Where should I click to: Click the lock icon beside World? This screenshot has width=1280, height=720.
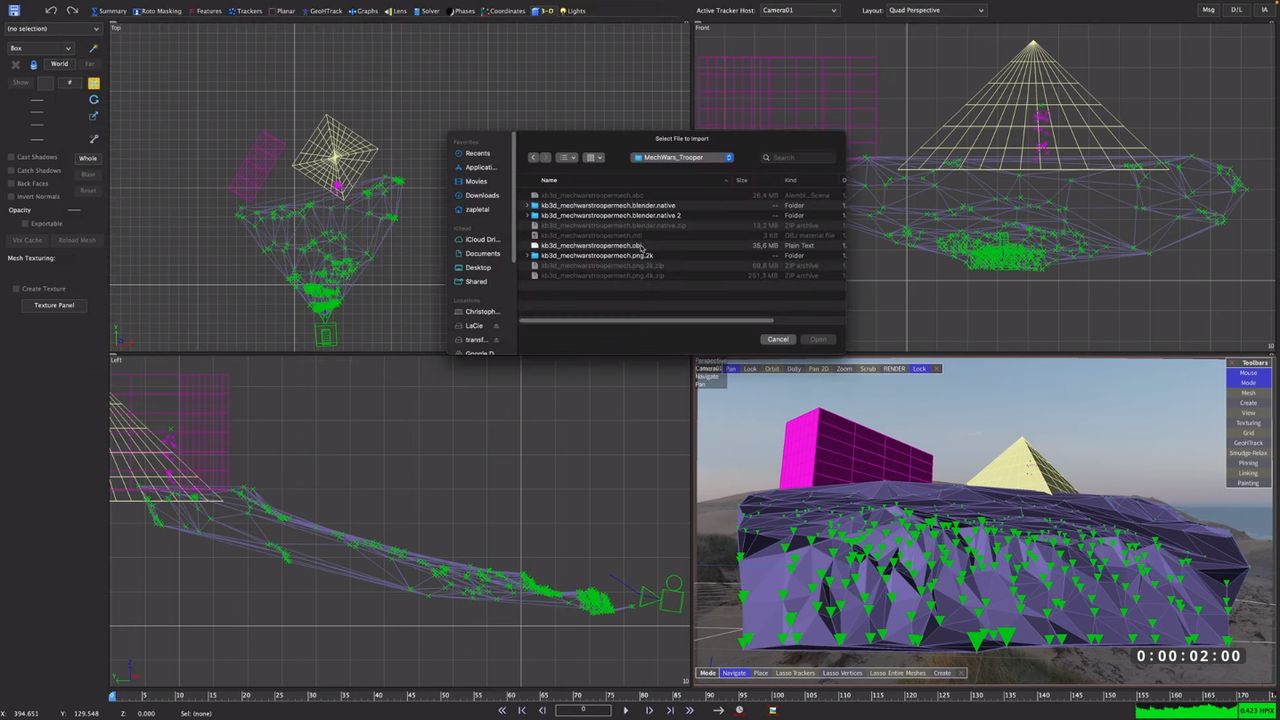(33, 65)
